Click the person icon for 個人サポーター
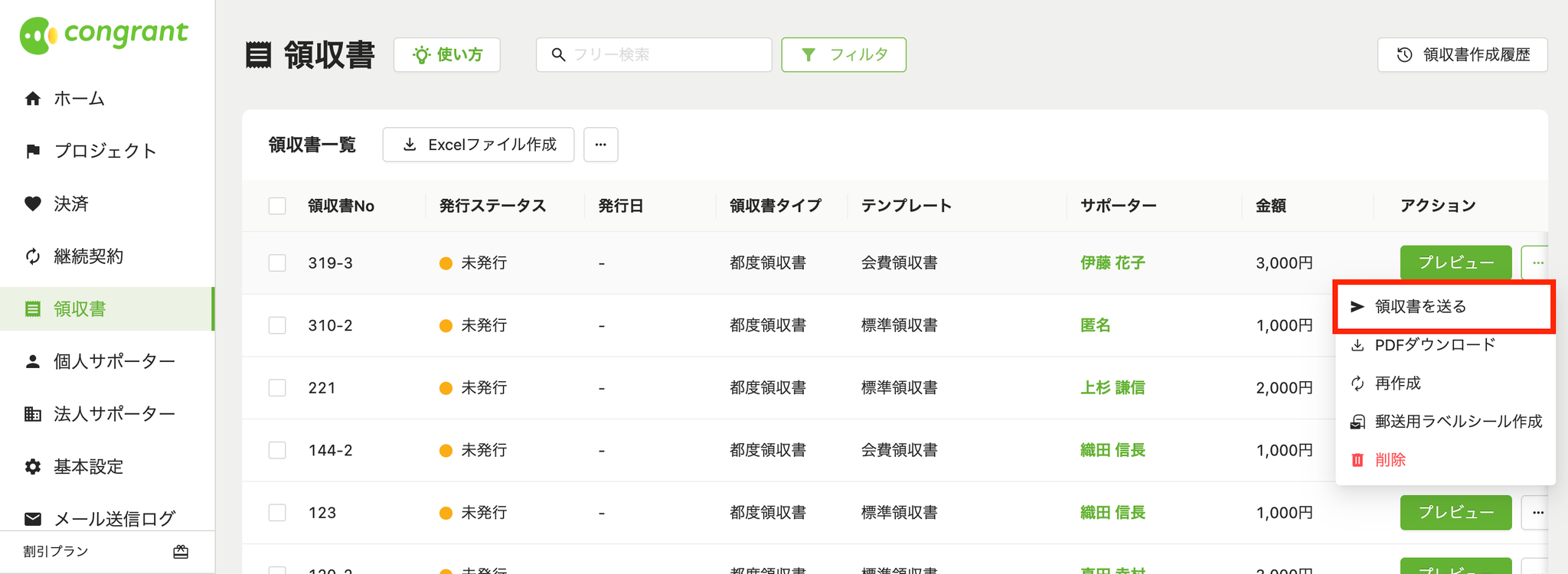This screenshot has width=1568, height=574. click(32, 361)
